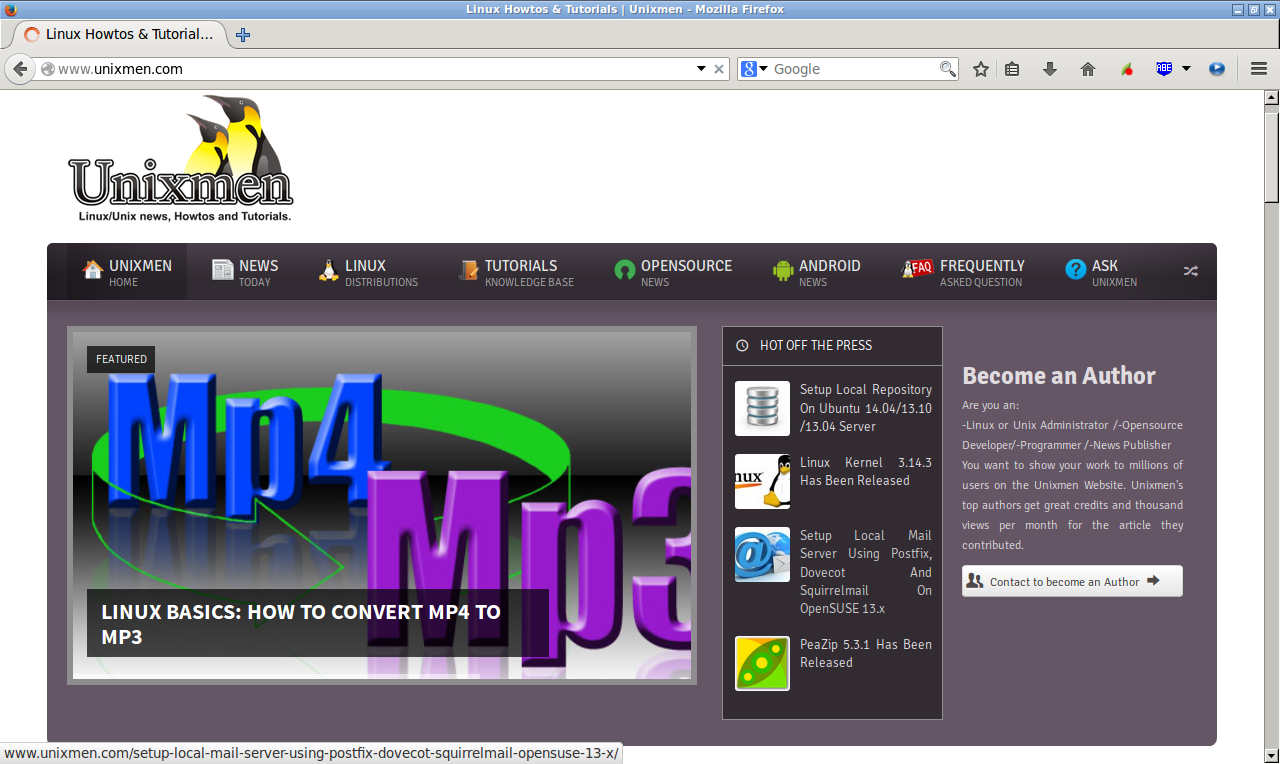This screenshot has width=1280, height=764.
Task: Open Adblock Plus dropdown arrow
Action: (x=1186, y=69)
